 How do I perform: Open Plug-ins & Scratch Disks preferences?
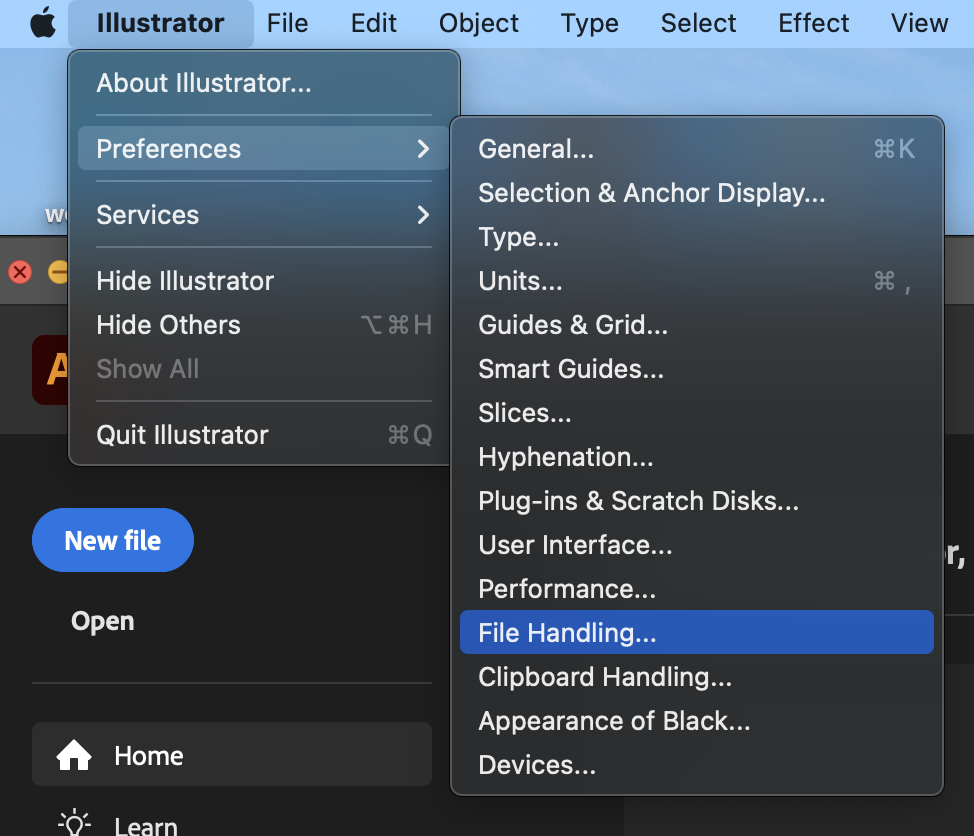(638, 501)
